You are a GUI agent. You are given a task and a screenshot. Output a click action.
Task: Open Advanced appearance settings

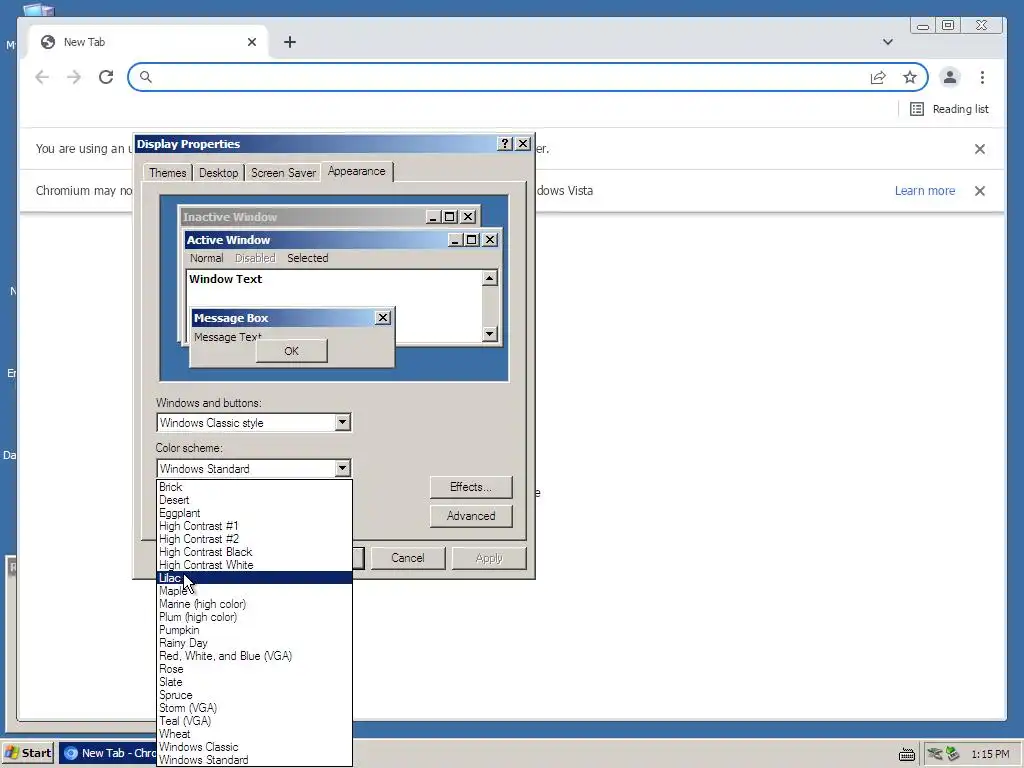point(471,516)
